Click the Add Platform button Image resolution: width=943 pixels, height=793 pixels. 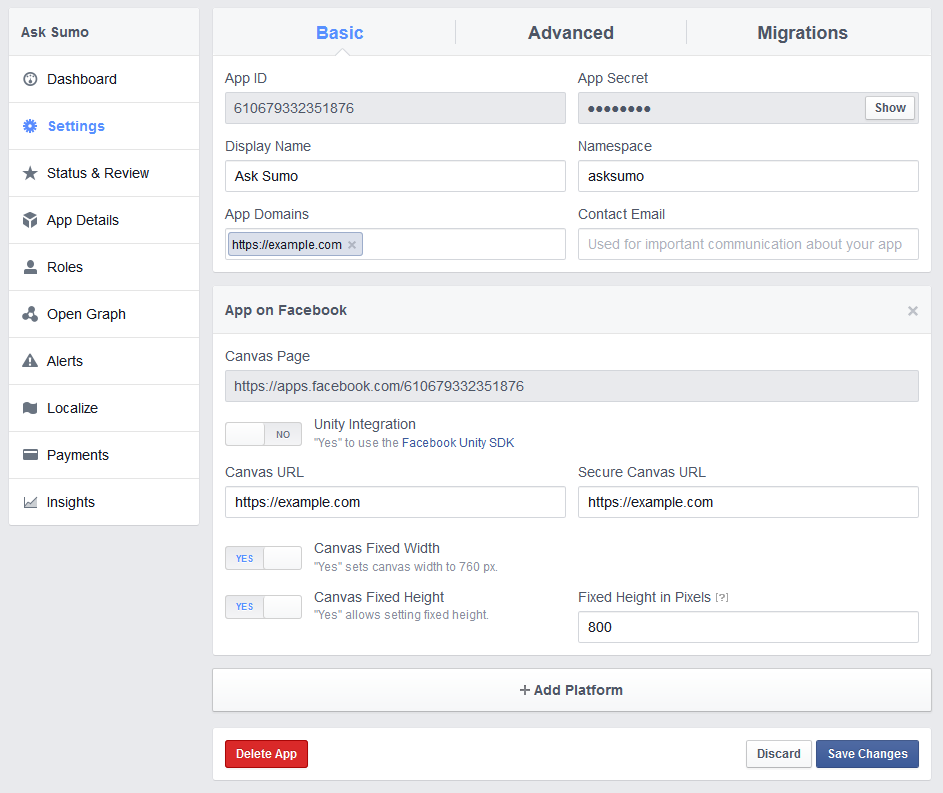pyautogui.click(x=571, y=690)
